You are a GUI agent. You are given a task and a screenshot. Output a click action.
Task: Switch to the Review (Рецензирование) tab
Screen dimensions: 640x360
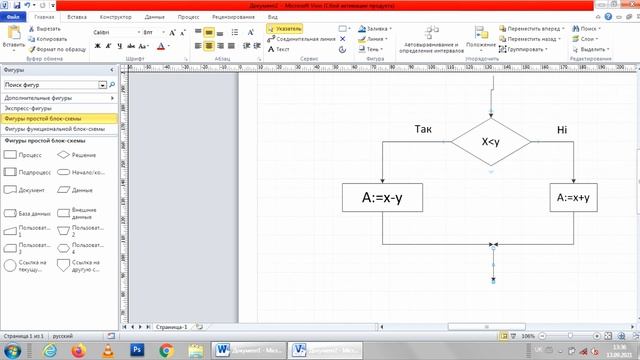pos(233,17)
